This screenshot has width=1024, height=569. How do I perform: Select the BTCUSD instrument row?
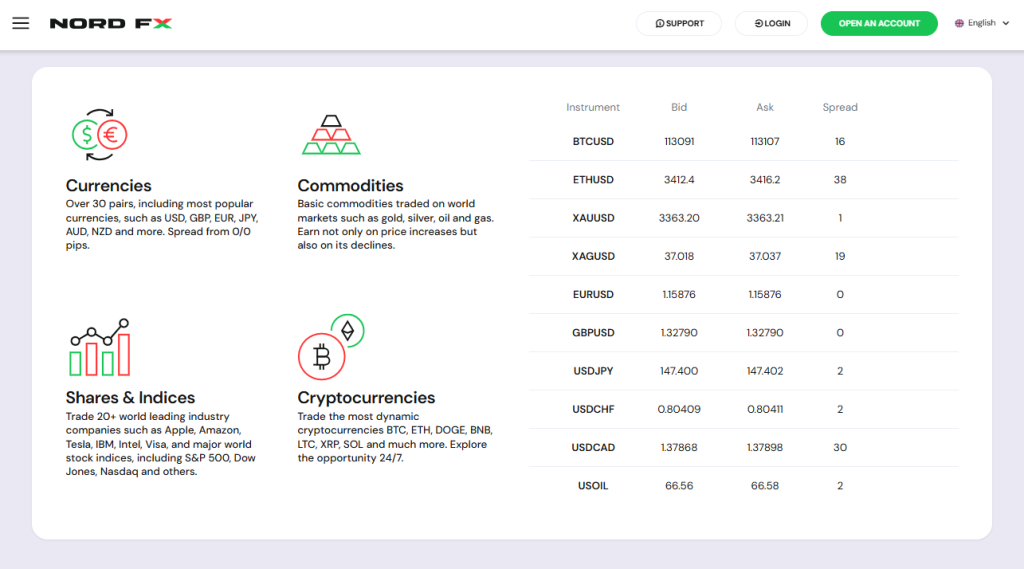coord(744,142)
